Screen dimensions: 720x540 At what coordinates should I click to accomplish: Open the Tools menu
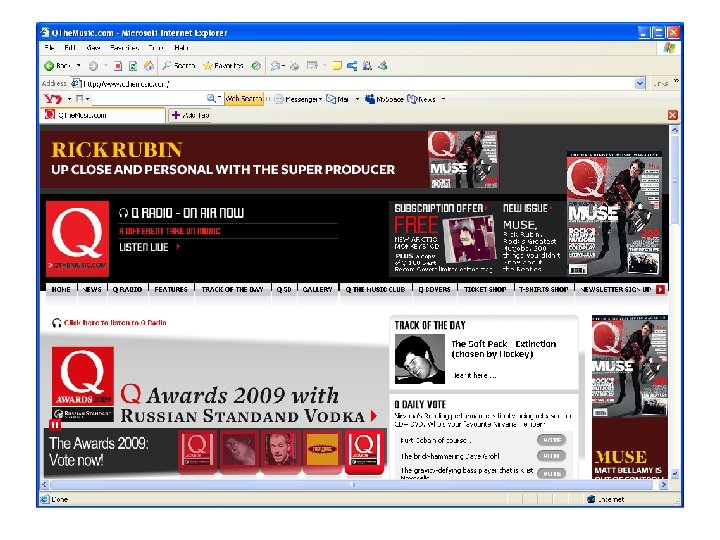[156, 48]
